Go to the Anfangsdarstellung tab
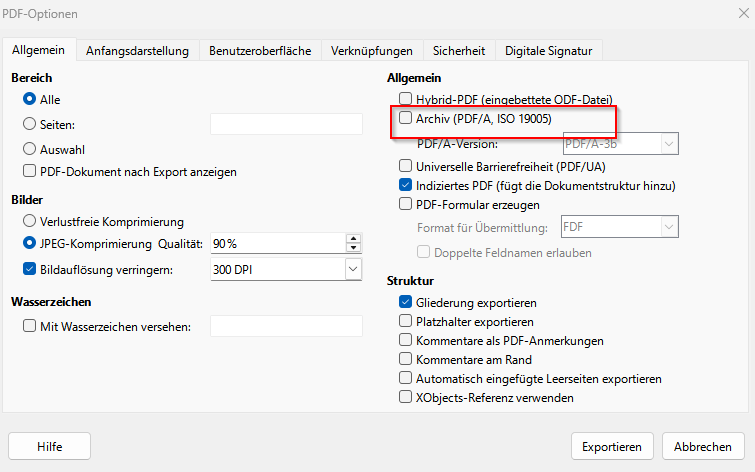Image resolution: width=755 pixels, height=472 pixels. coord(137,50)
